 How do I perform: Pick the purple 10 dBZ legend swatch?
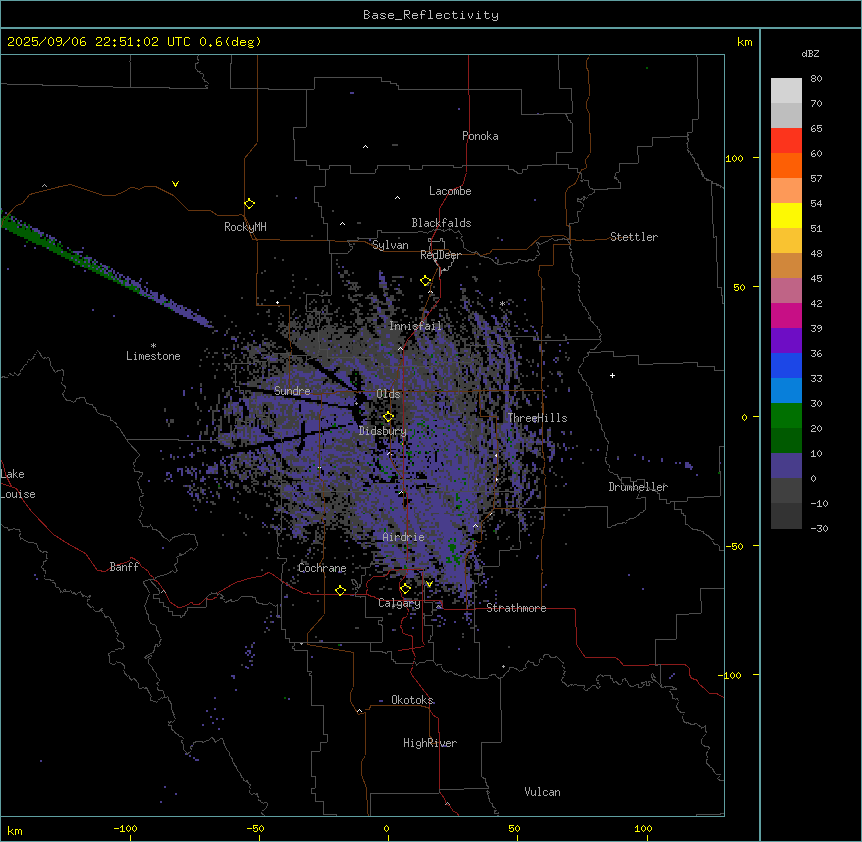tap(786, 466)
